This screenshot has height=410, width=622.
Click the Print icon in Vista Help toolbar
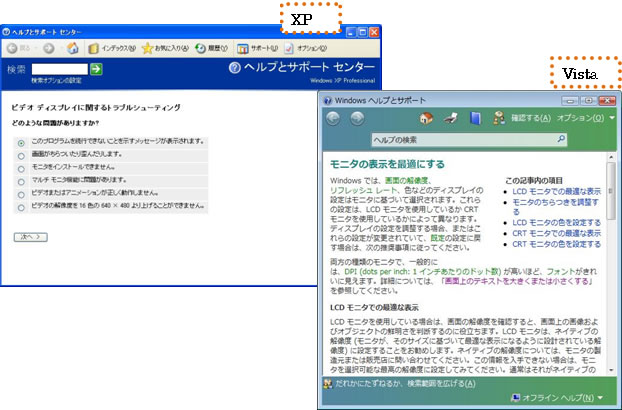pos(451,118)
